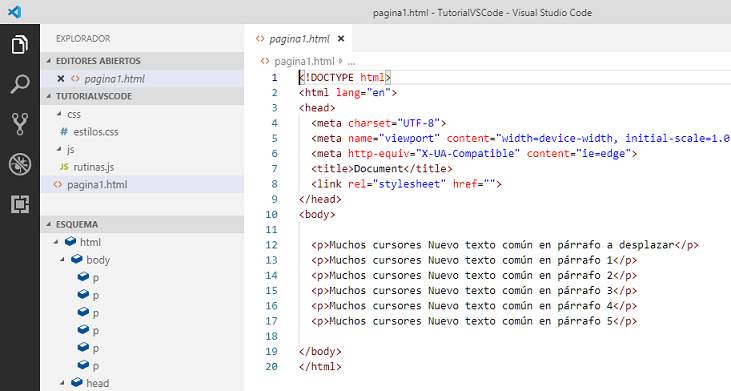The image size is (731, 391).
Task: Collapse the html node in outline
Action: tap(56, 242)
